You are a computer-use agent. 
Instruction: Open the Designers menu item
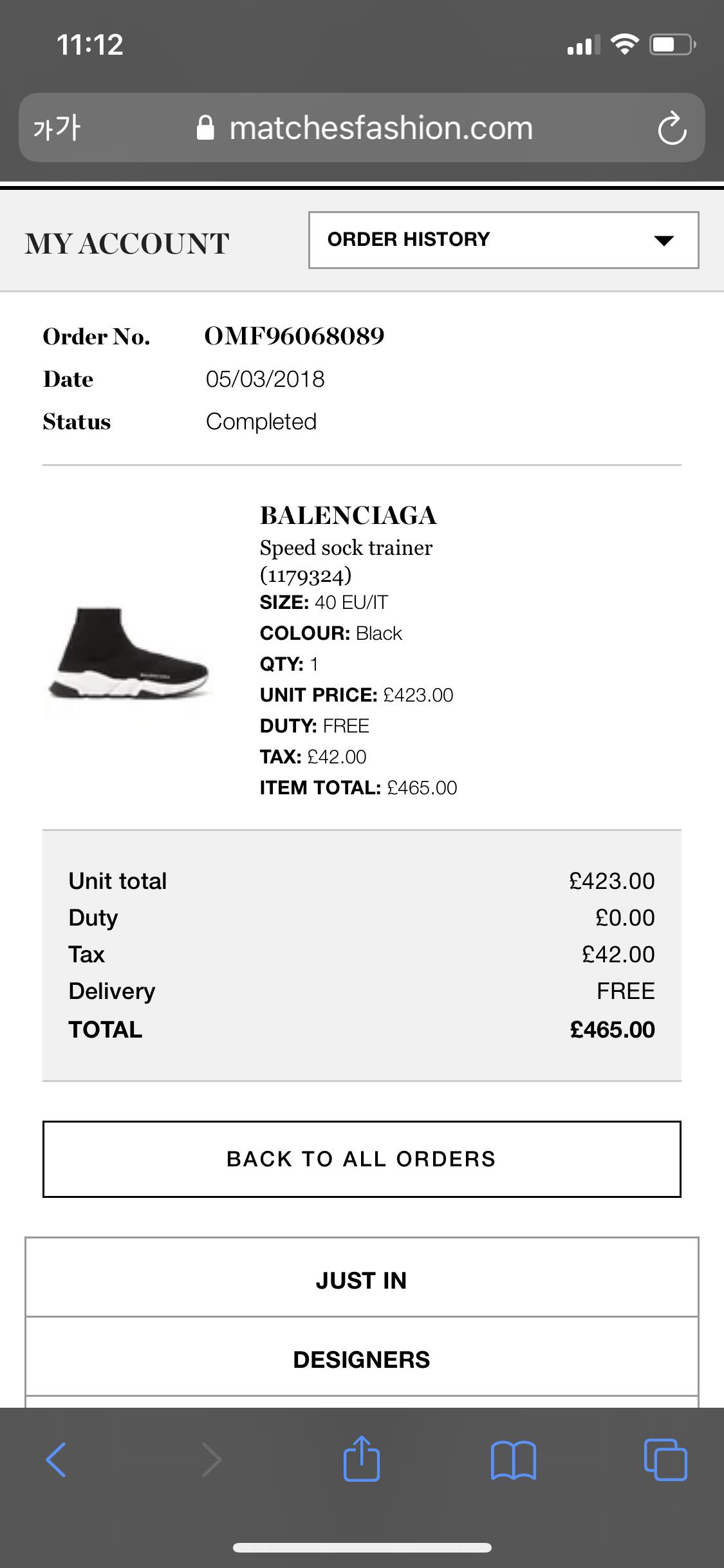tap(362, 1359)
